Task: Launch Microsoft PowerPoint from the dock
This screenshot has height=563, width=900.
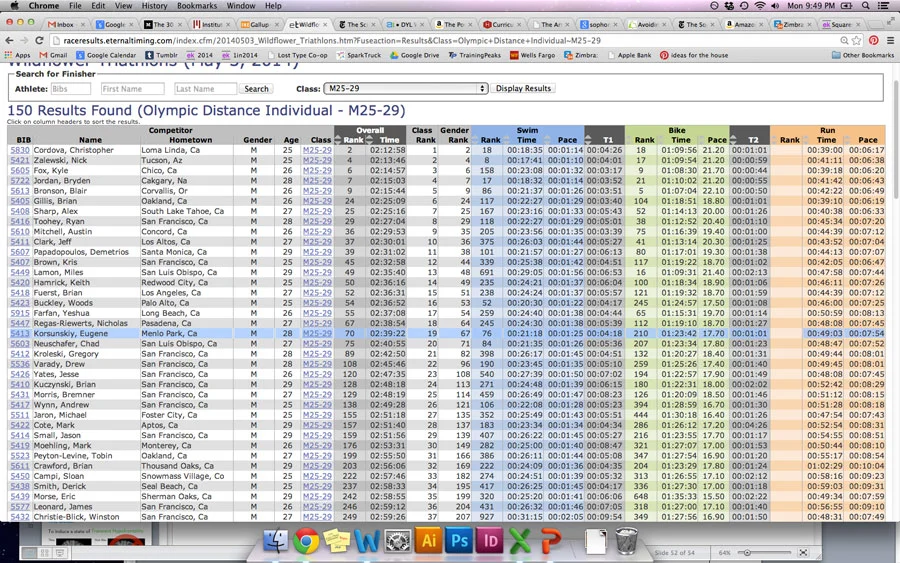Action: [550, 541]
